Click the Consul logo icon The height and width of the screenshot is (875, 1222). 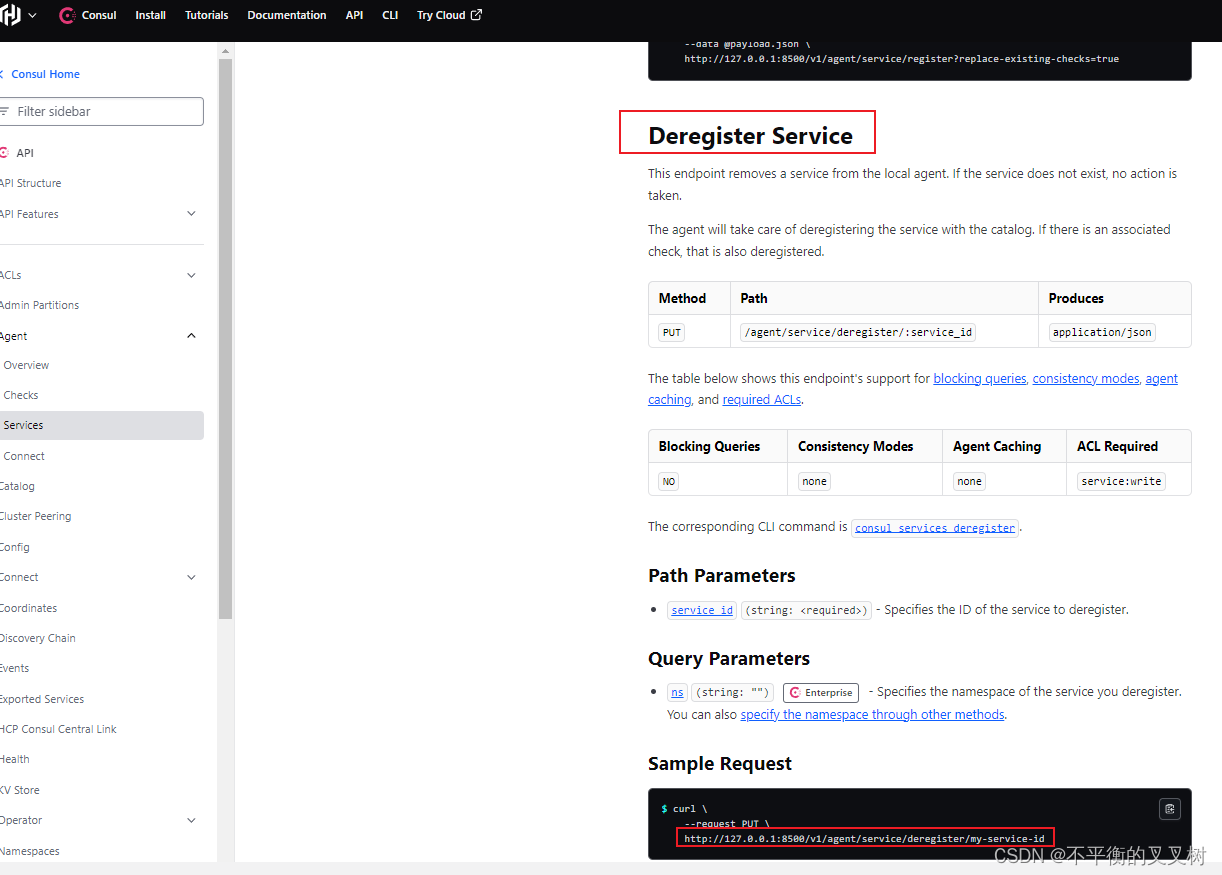coord(68,15)
